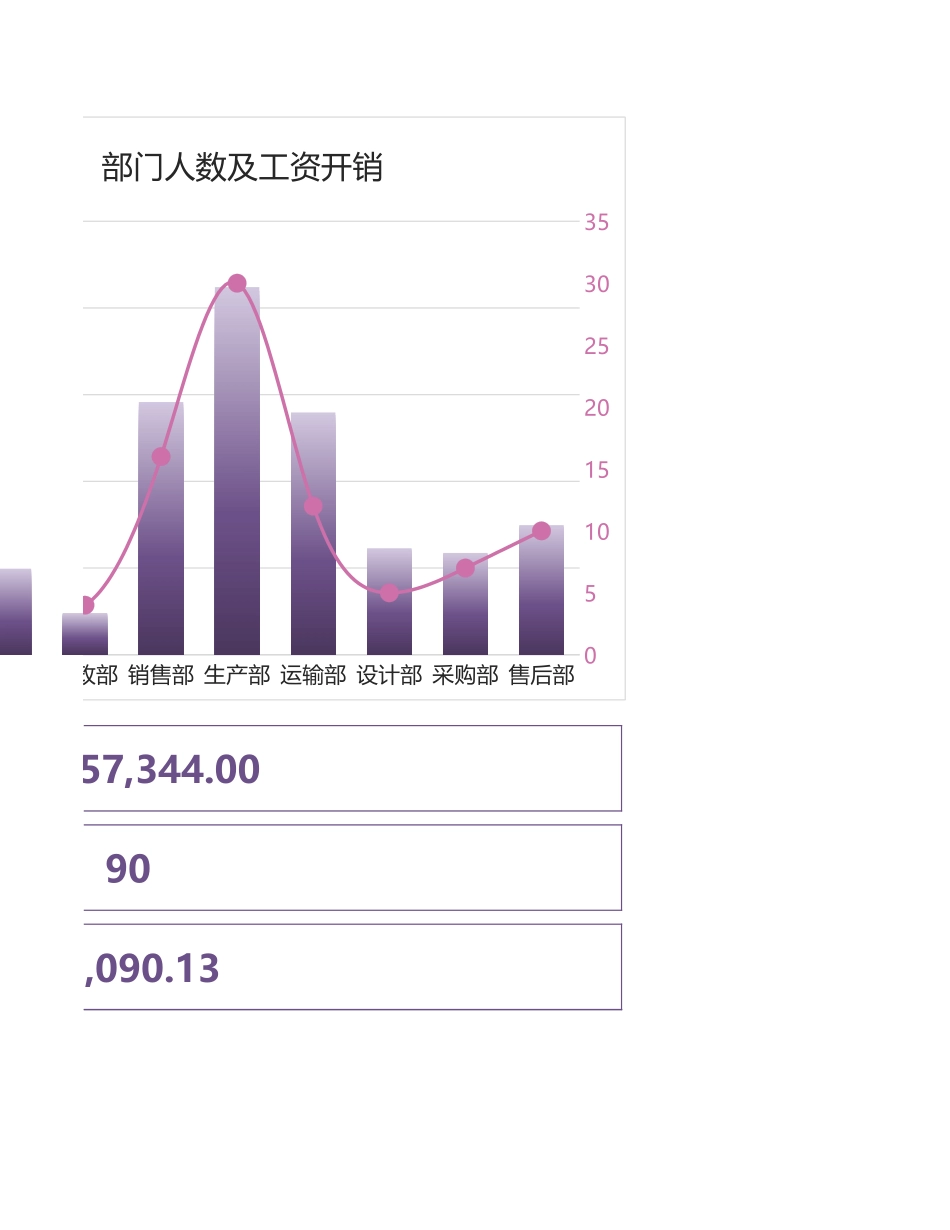950x1230 pixels.
Task: Select the value 35 on the axis
Action: click(x=596, y=221)
